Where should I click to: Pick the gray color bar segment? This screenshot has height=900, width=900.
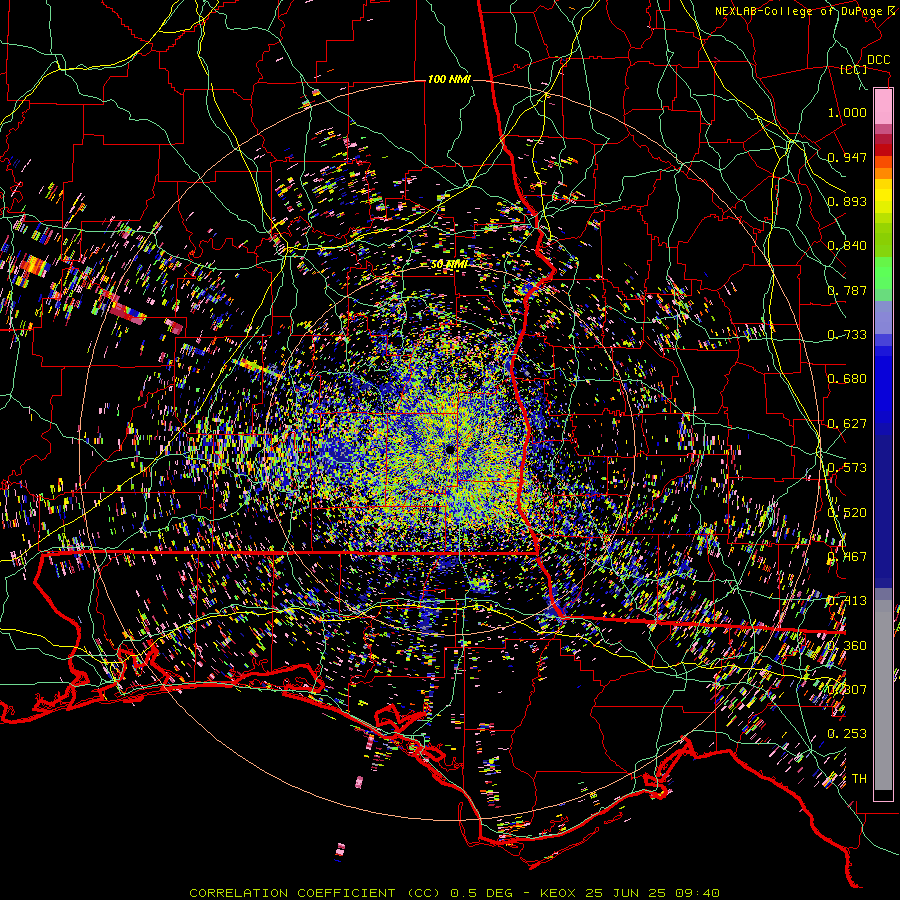click(883, 695)
